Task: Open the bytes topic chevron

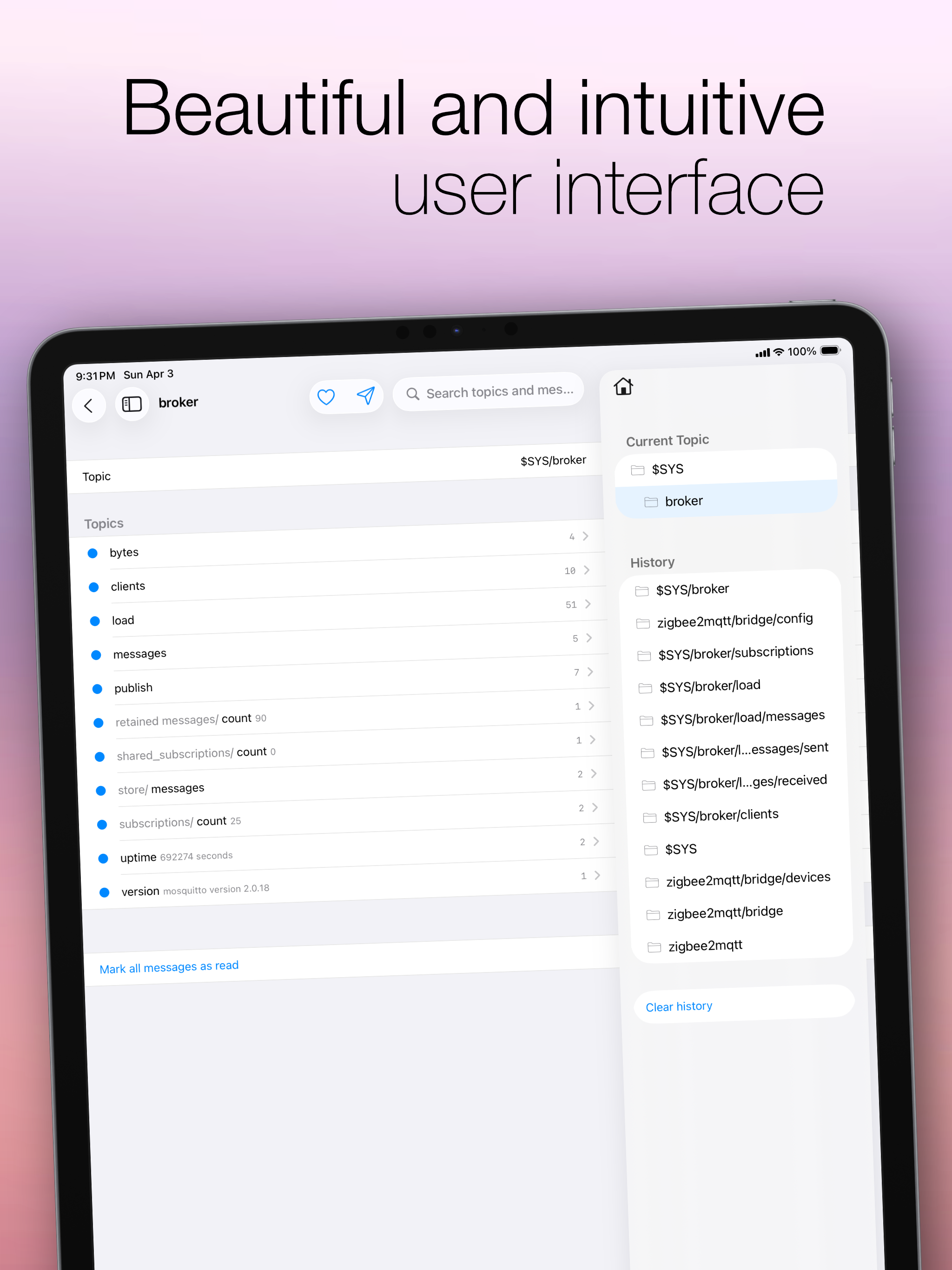Action: tap(586, 536)
